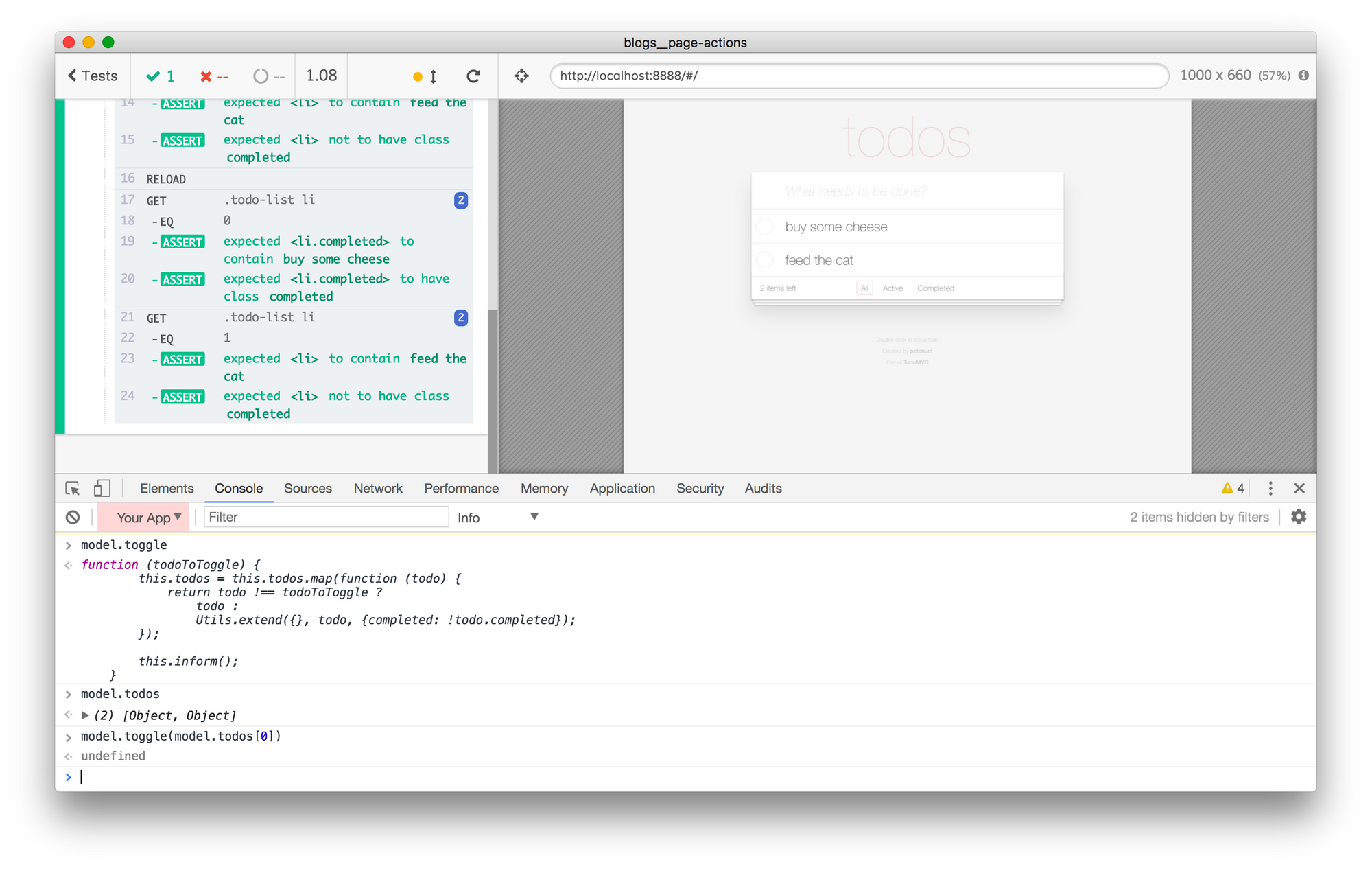Open the 'Your App' context dropdown
Image resolution: width=1372 pixels, height=871 pixels.
tap(148, 518)
